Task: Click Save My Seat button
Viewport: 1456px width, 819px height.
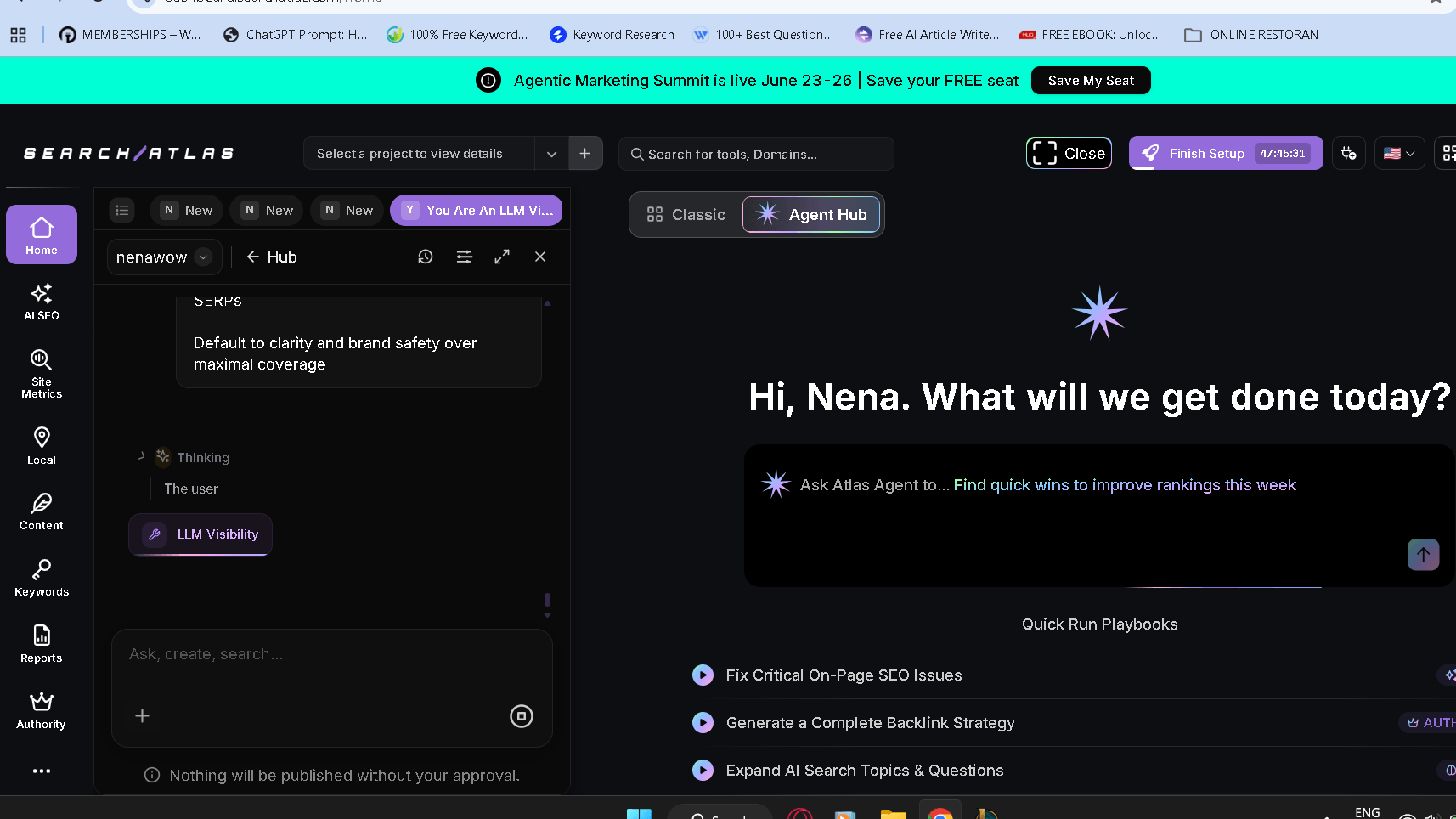Action: coord(1091,81)
